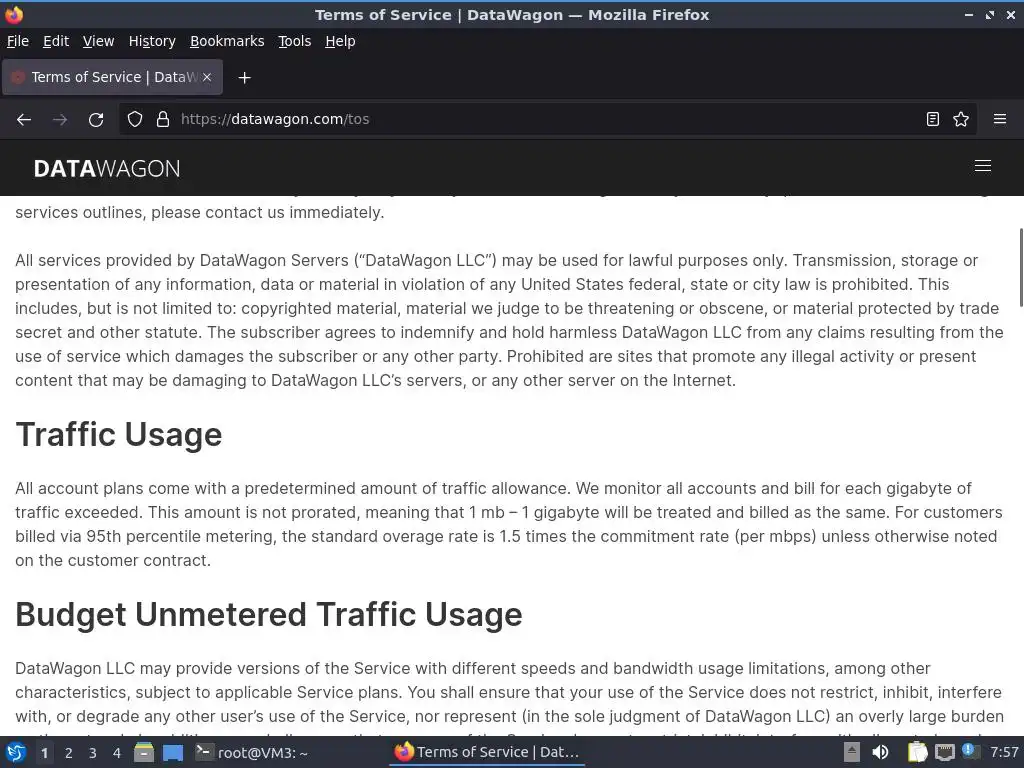Screen dimensions: 1024x768
Task: Open the system start menu icon
Action: 16,752
